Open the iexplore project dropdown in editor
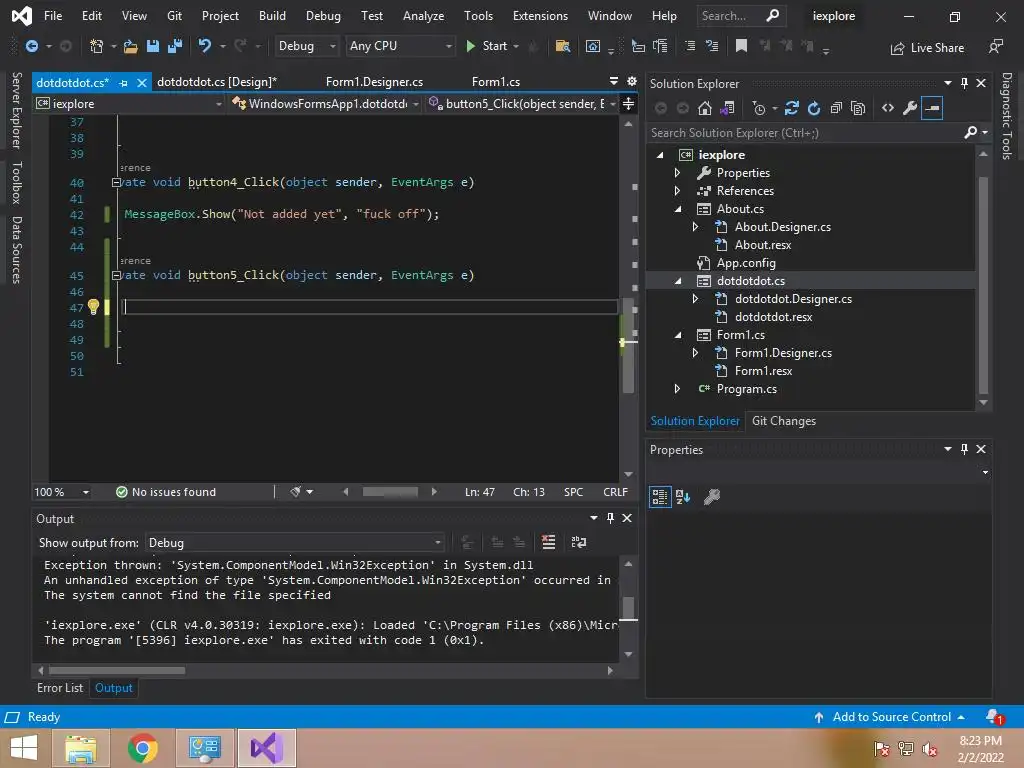 pyautogui.click(x=129, y=104)
